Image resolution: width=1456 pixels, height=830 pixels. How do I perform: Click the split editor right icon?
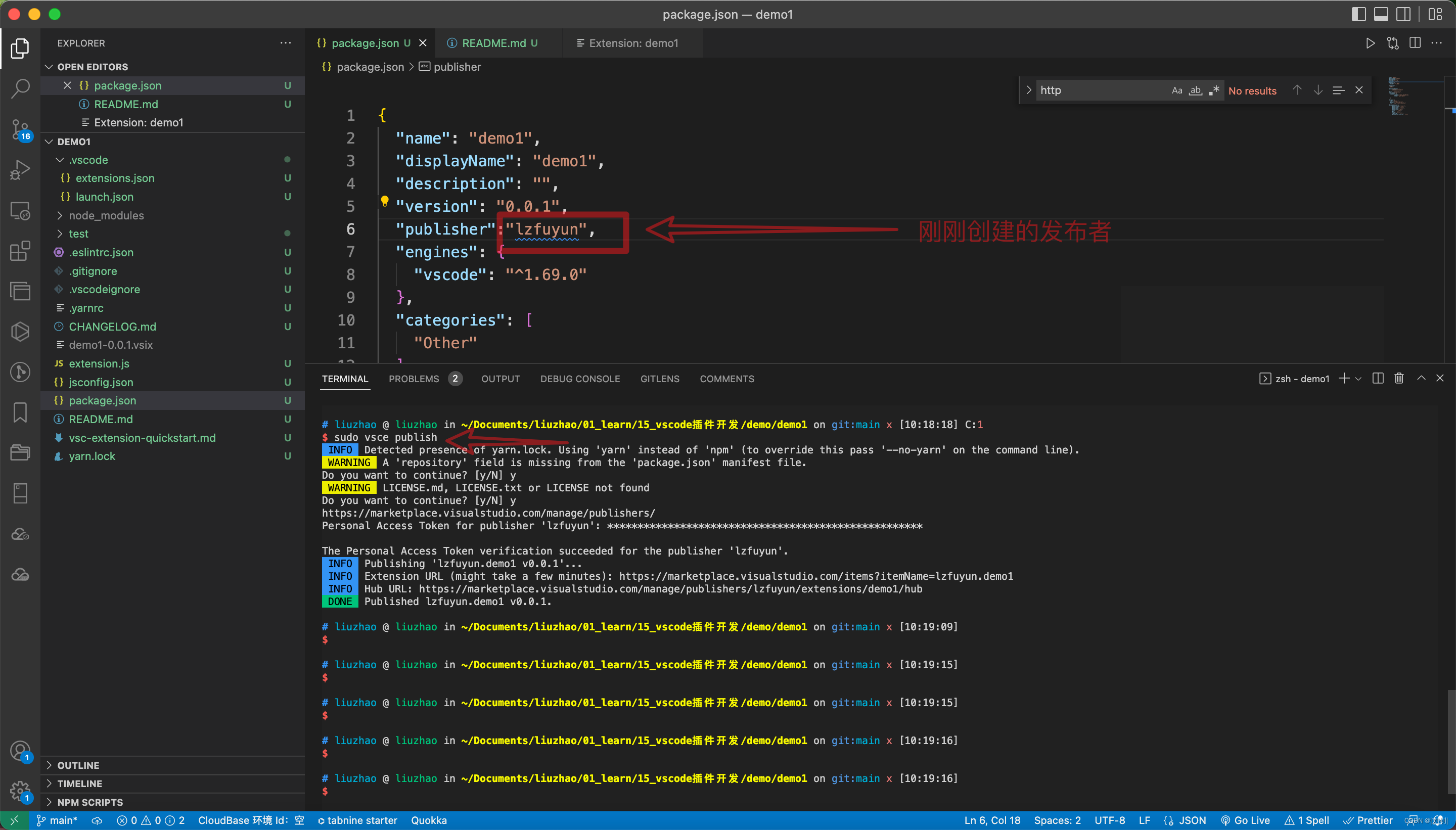pos(1415,43)
